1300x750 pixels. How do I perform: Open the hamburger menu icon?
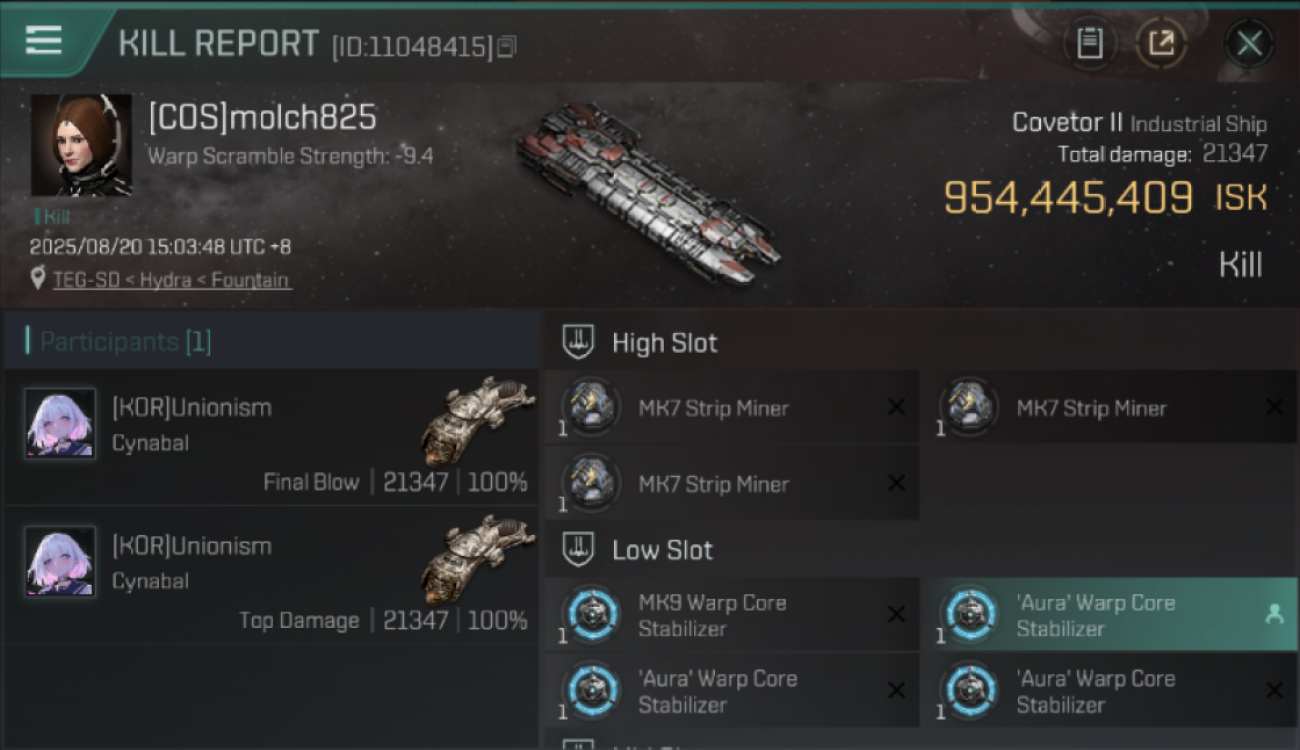pos(43,40)
